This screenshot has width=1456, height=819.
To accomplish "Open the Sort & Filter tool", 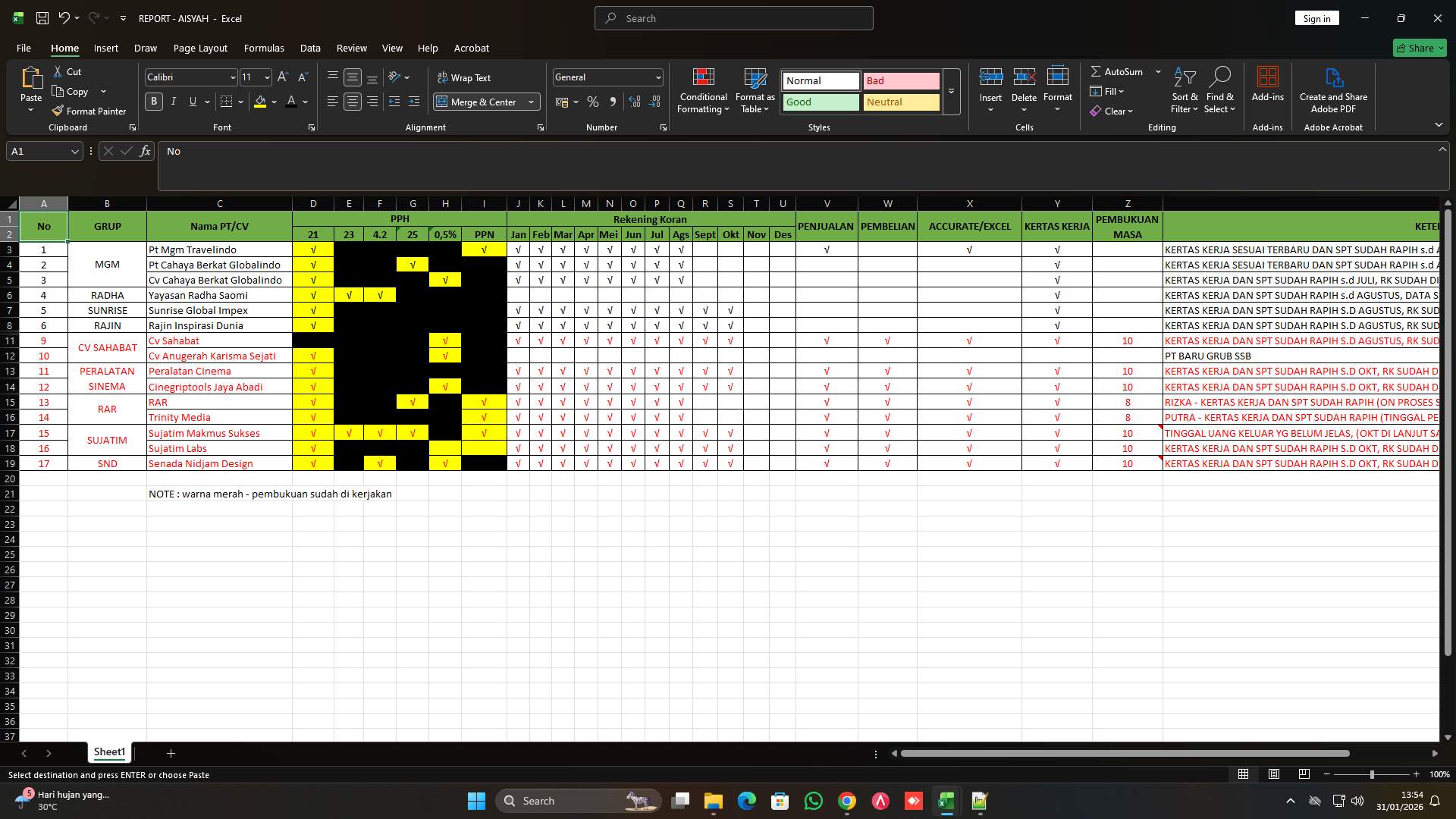I will [1183, 89].
